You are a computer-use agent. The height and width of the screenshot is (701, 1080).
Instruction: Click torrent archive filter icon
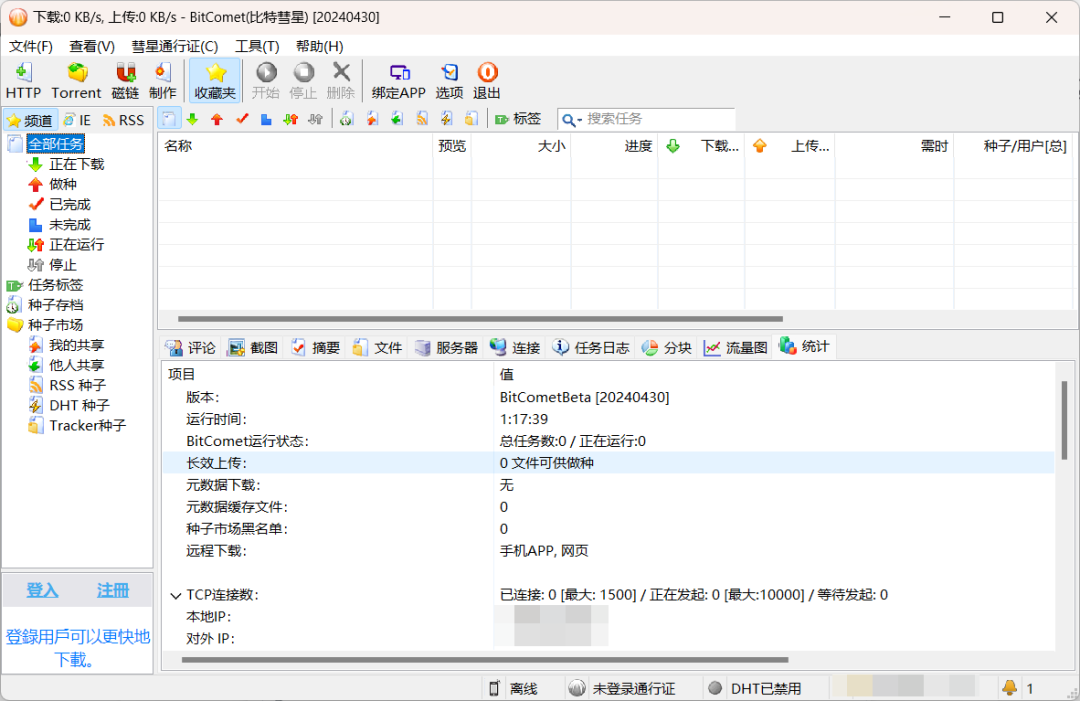[346, 119]
